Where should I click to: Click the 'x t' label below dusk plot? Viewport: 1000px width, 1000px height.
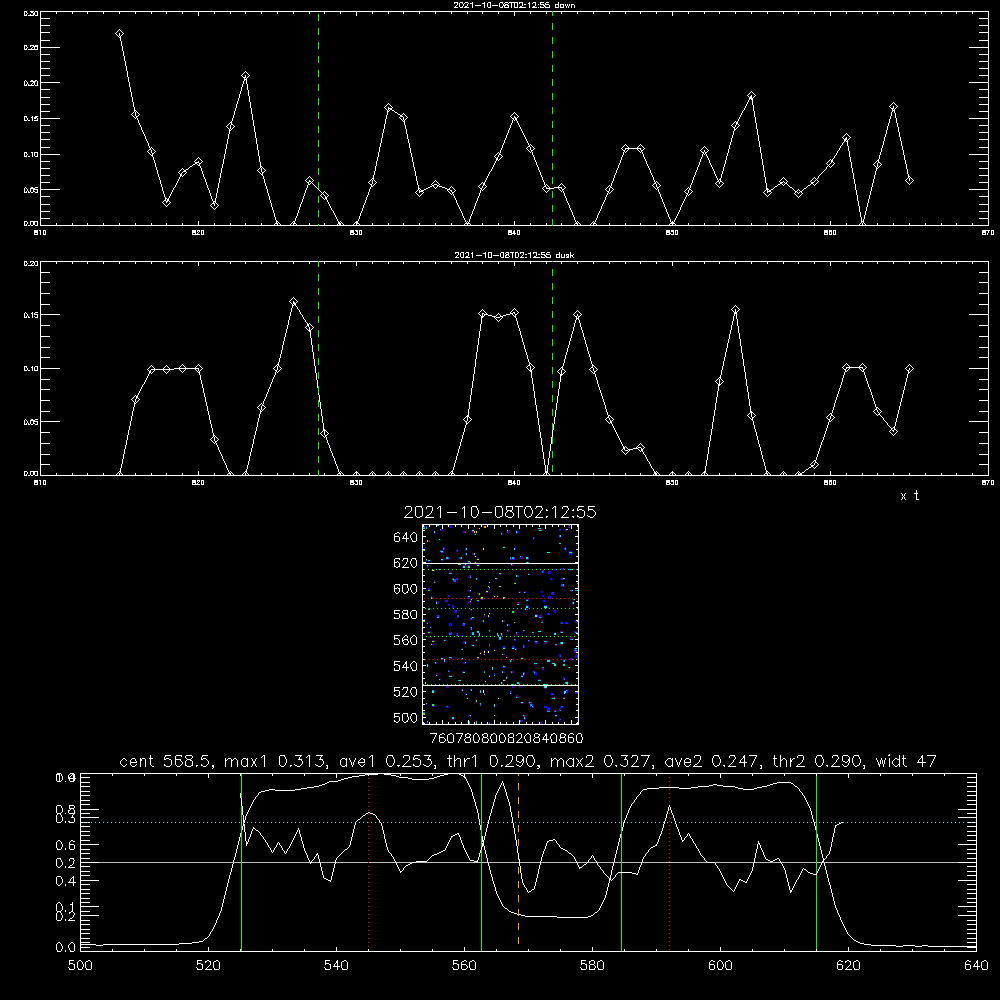909,496
